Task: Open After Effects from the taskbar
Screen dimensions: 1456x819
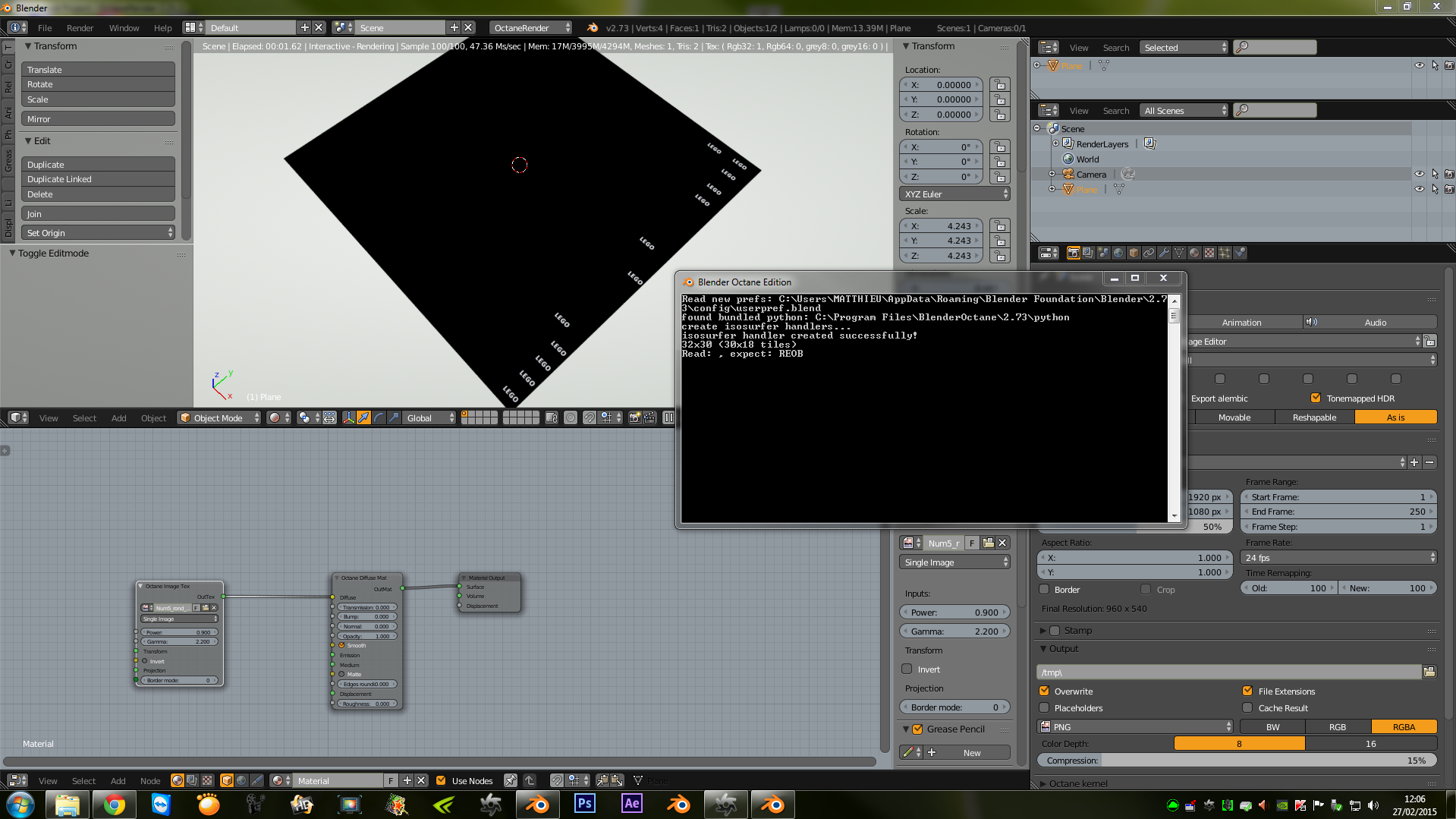Action: point(632,804)
